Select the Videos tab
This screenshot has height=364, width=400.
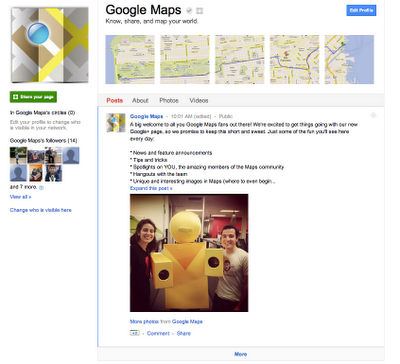pos(199,100)
